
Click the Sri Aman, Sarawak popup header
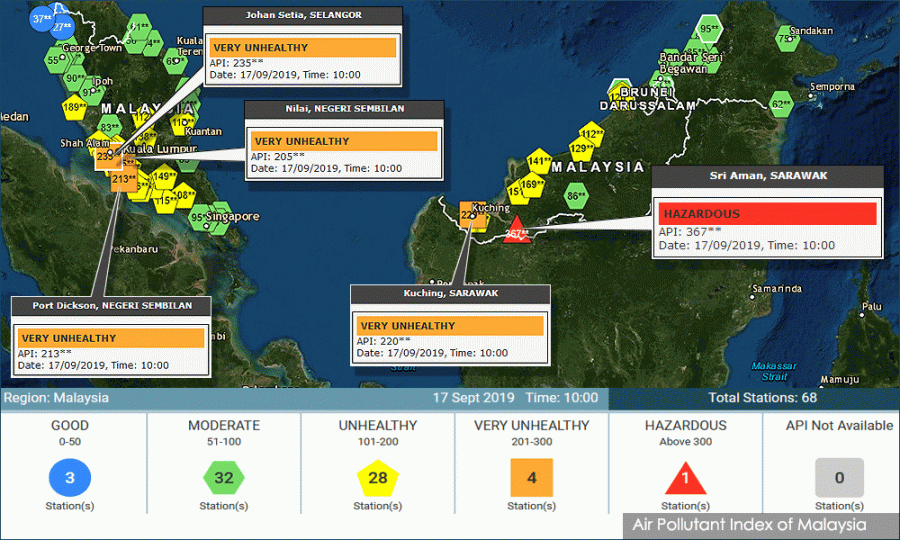(x=768, y=176)
